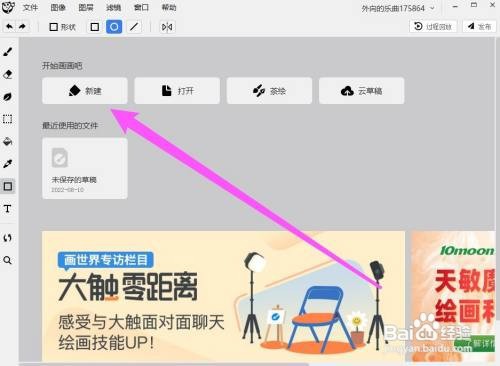Open the 图层 menu
Screen dimensions: 500x366
click(x=86, y=7)
